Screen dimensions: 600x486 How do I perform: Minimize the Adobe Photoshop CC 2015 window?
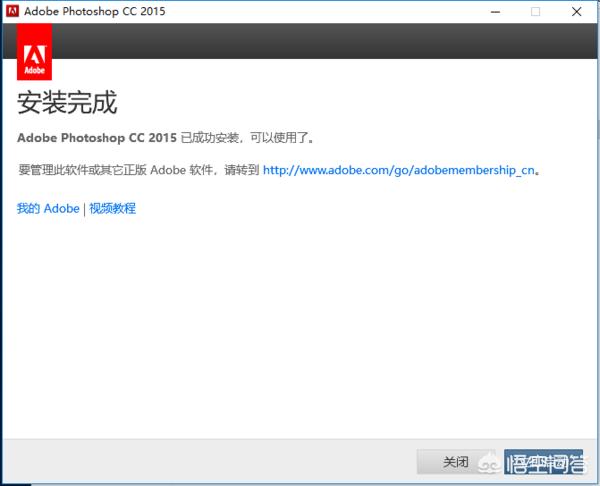(496, 12)
